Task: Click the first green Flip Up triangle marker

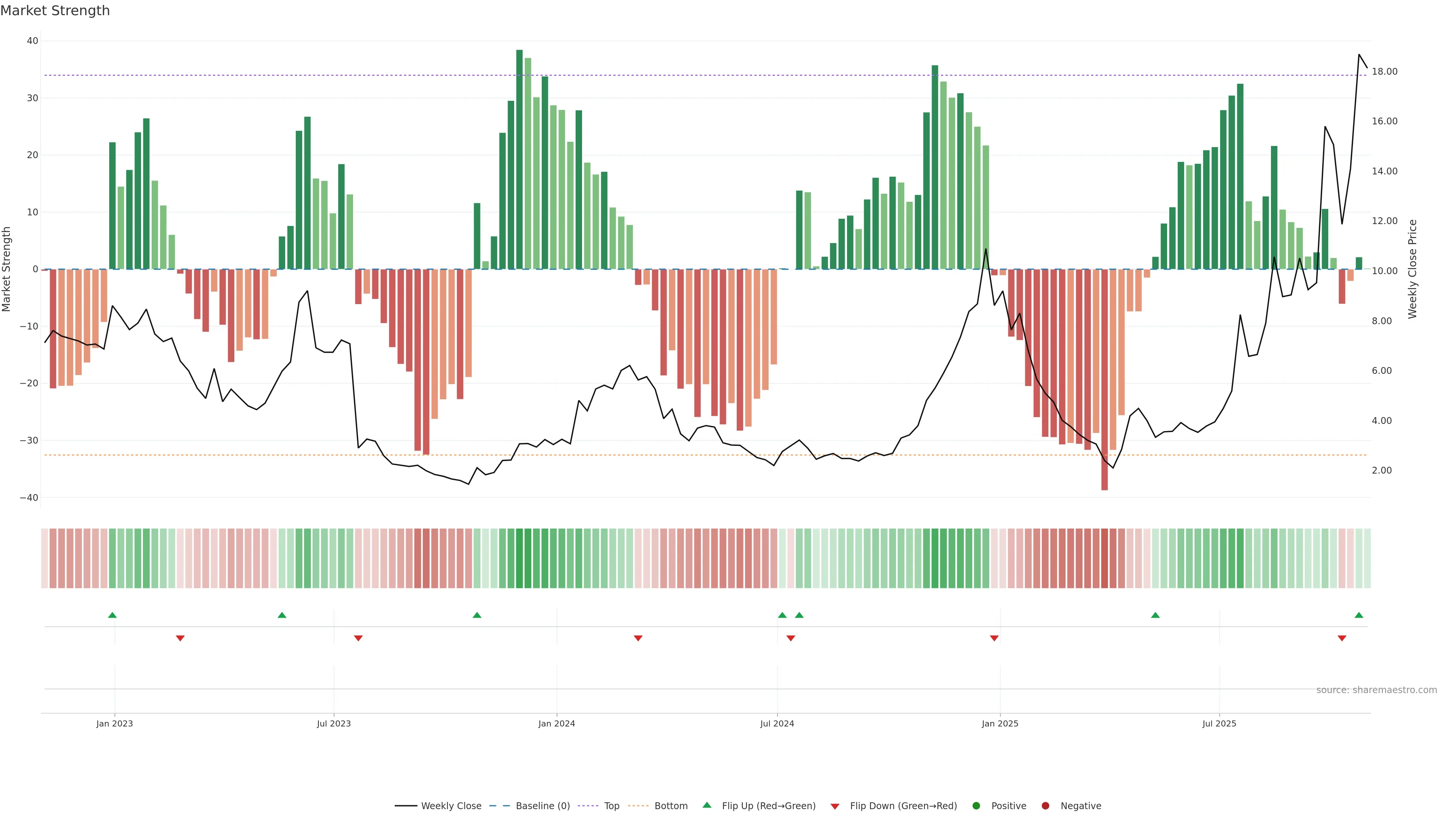Action: pyautogui.click(x=113, y=615)
